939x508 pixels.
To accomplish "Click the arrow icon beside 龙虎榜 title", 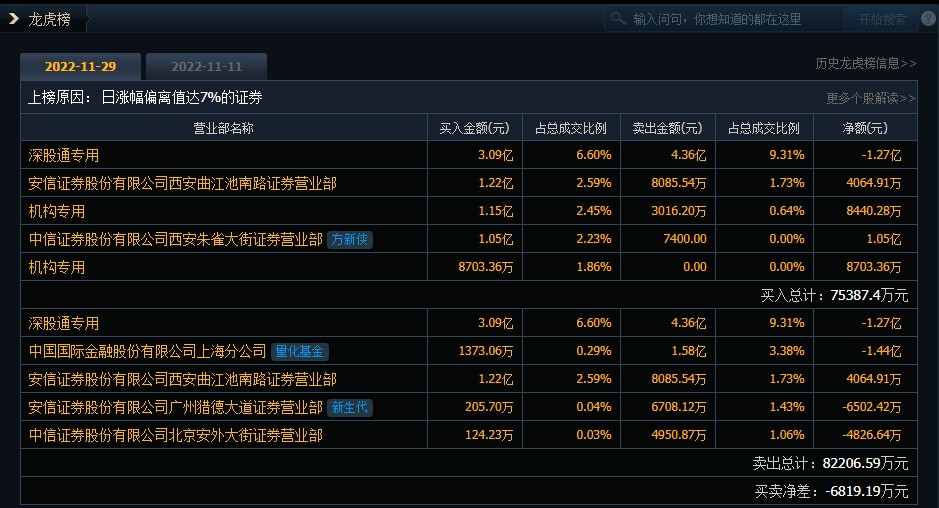I will pos(15,19).
